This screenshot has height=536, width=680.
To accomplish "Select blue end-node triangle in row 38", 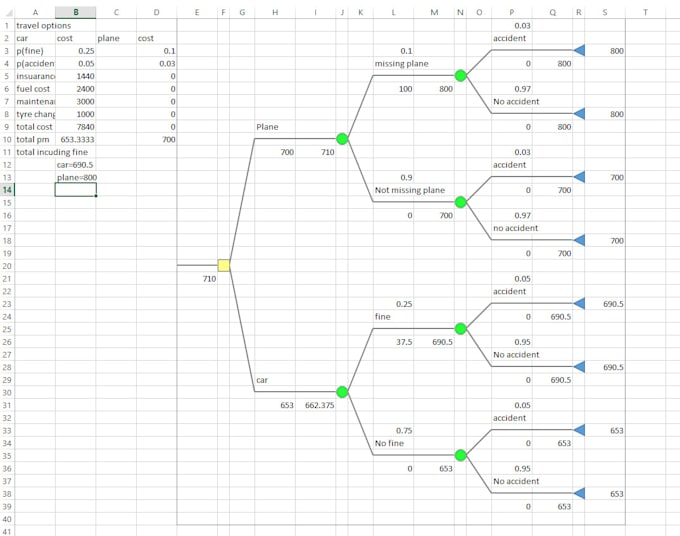I will click(x=579, y=494).
